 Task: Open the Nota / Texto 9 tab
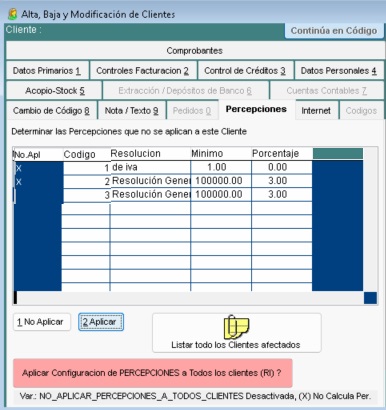click(x=132, y=110)
